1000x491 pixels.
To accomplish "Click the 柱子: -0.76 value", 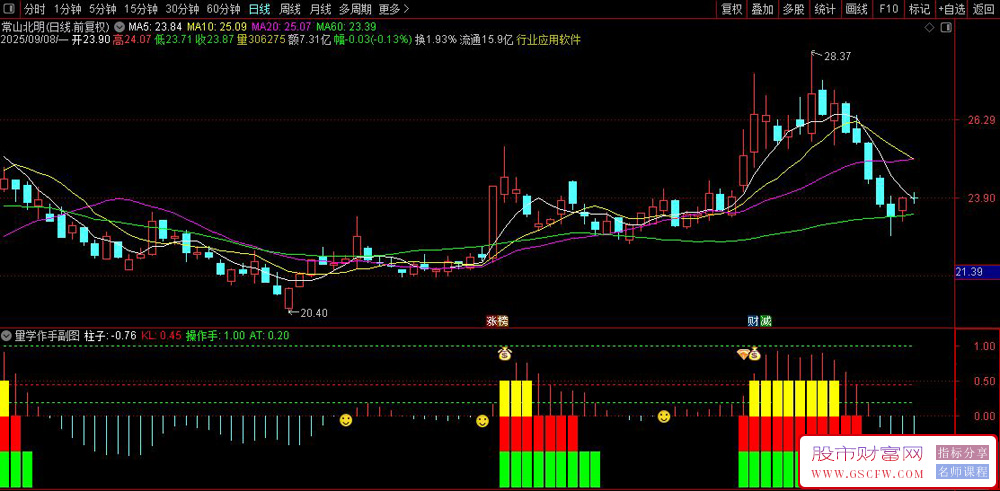I will pyautogui.click(x=110, y=335).
